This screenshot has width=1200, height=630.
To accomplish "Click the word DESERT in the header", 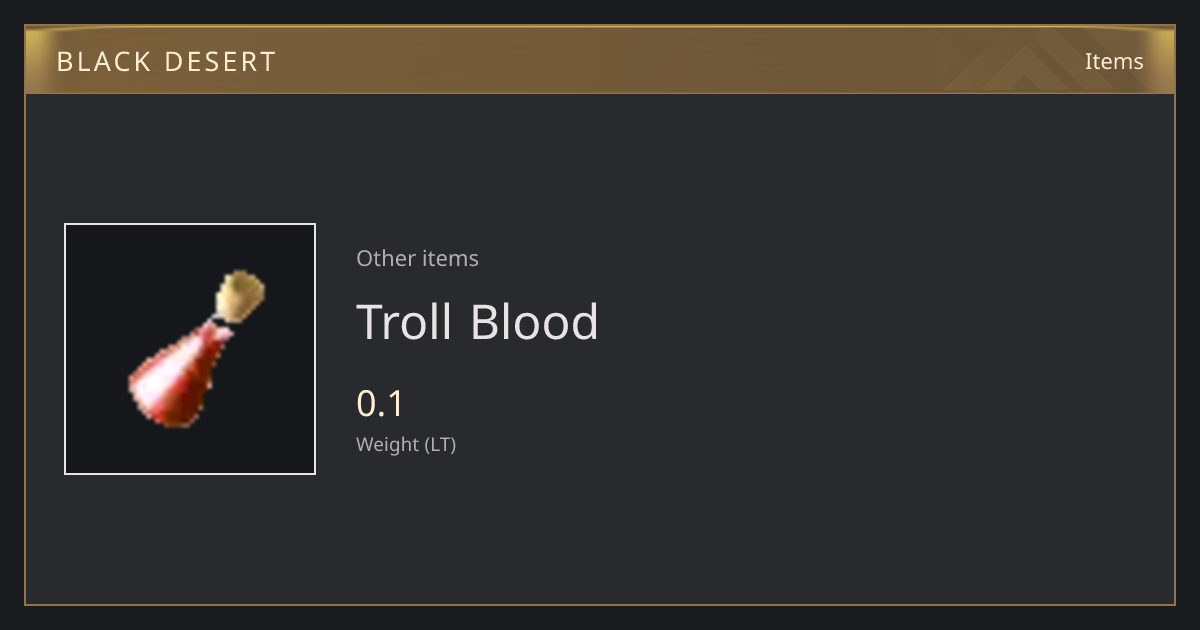I will coord(220,62).
